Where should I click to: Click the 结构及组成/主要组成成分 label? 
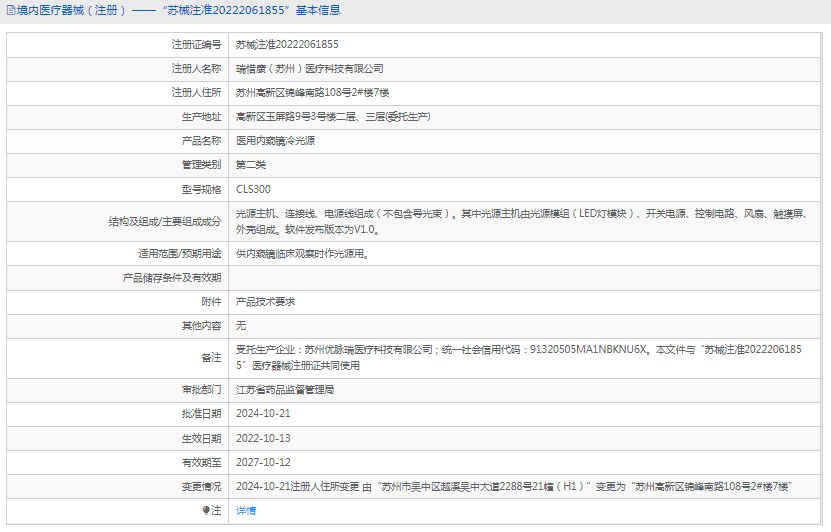coord(165,221)
